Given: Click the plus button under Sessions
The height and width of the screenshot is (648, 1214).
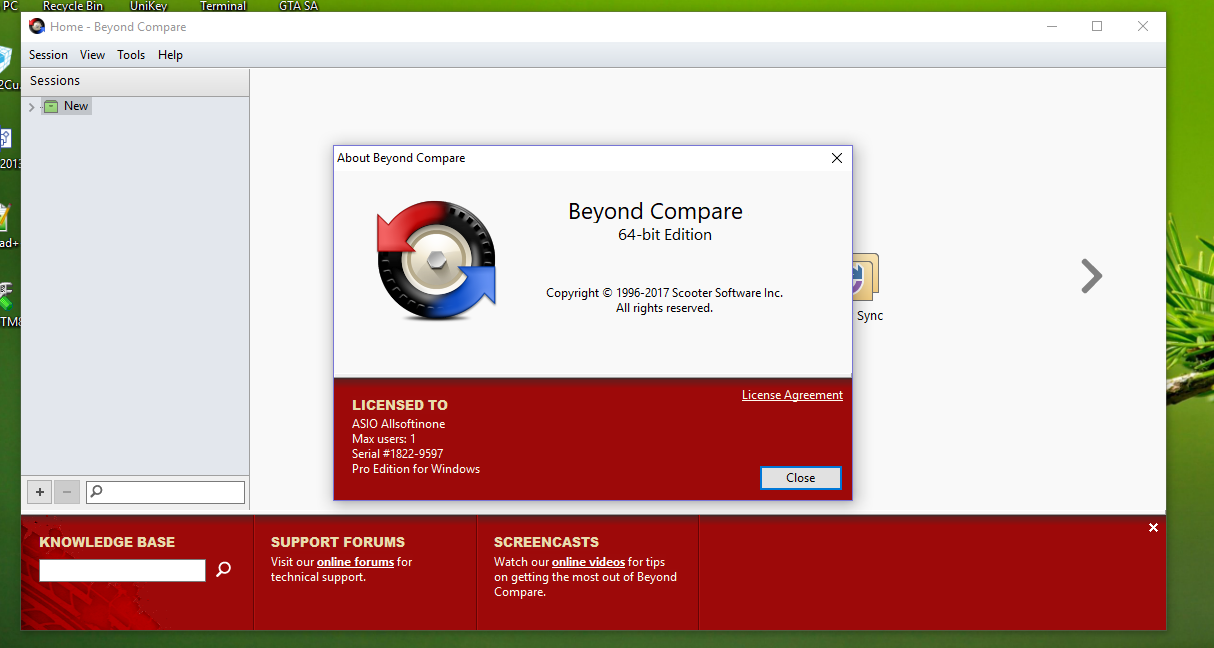Looking at the screenshot, I should pyautogui.click(x=40, y=491).
